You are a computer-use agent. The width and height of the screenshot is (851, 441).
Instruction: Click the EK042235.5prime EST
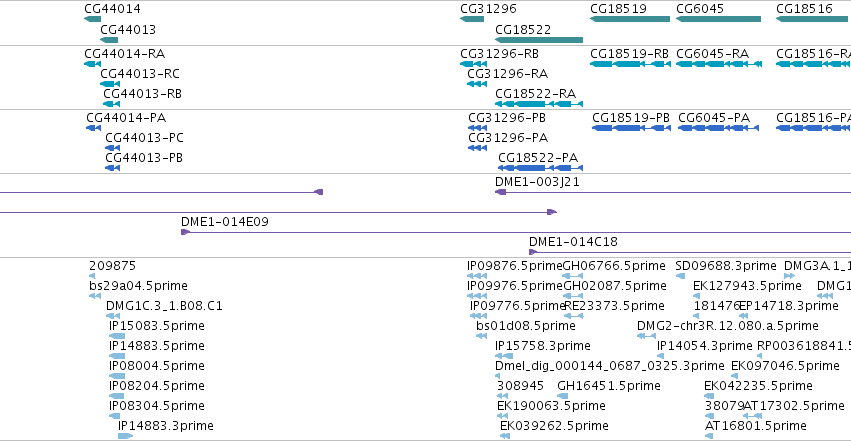click(x=707, y=397)
